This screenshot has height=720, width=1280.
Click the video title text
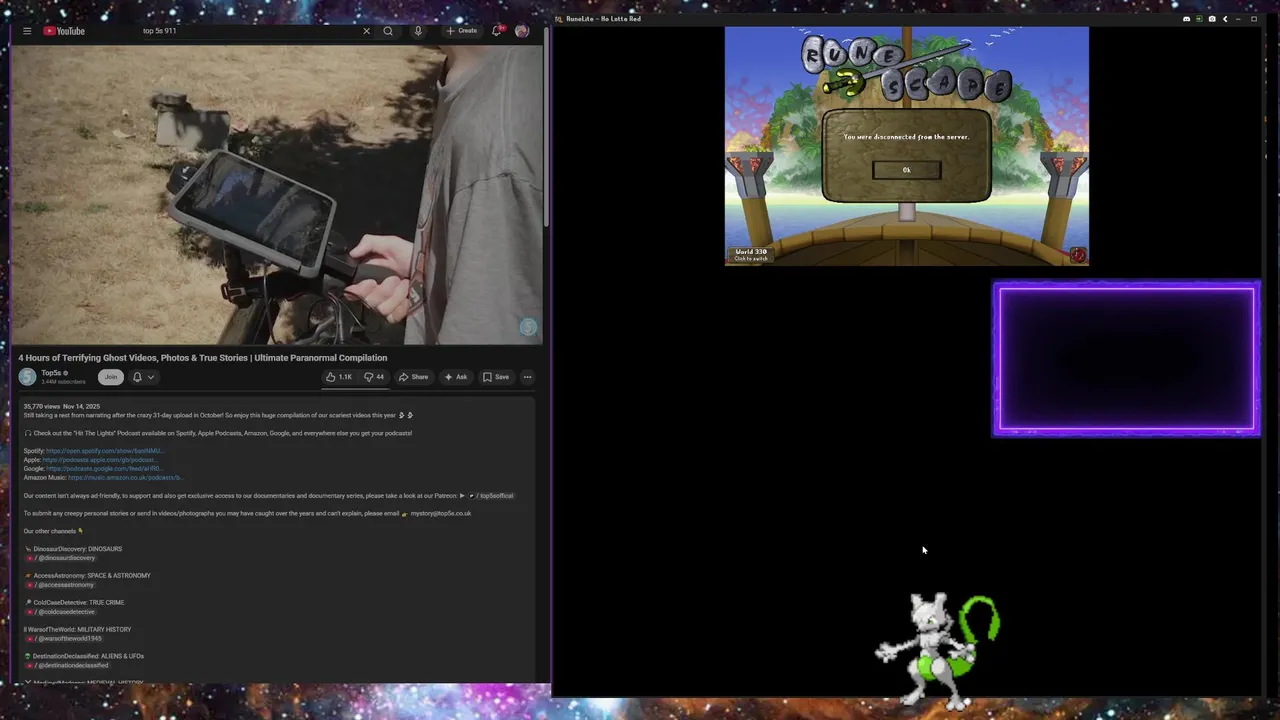coord(203,358)
